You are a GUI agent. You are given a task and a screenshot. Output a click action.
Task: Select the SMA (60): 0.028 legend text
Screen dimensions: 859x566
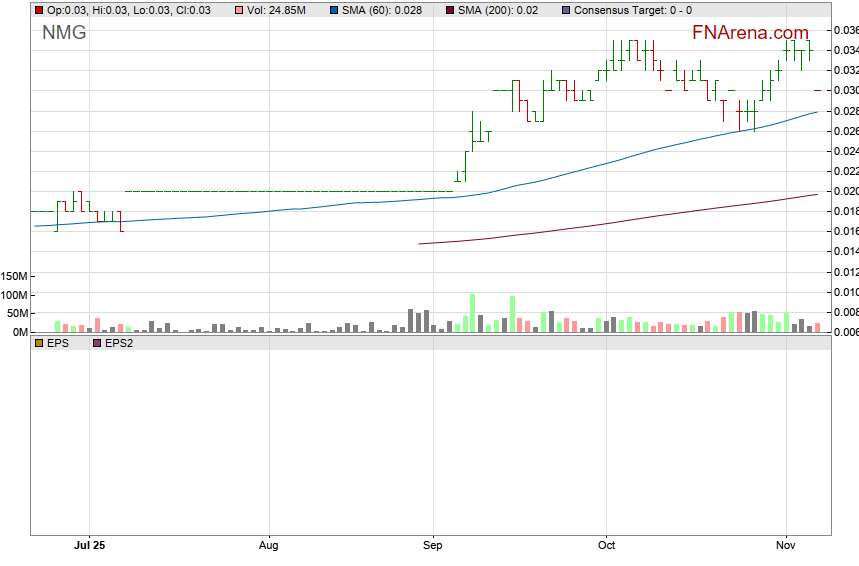(x=382, y=10)
